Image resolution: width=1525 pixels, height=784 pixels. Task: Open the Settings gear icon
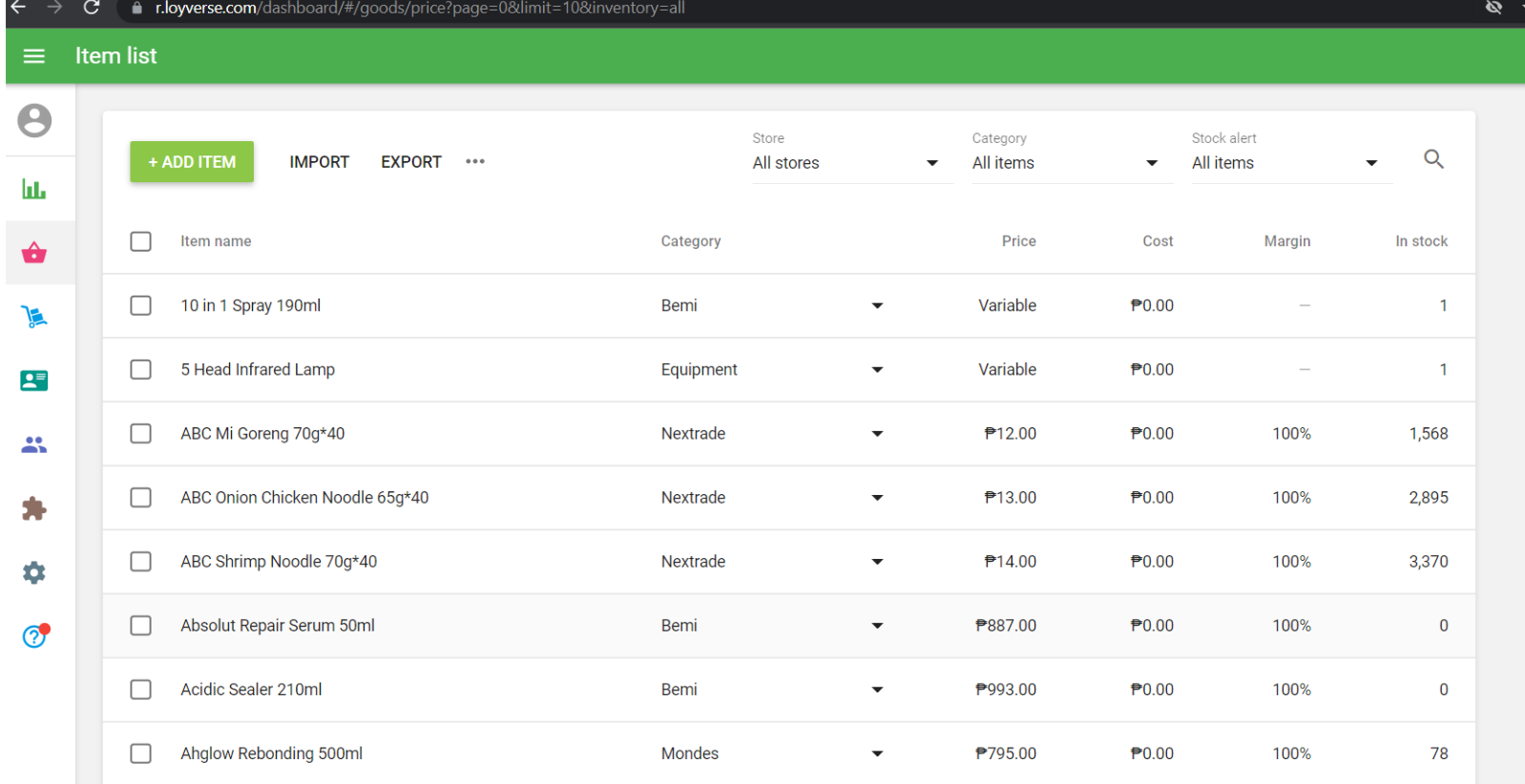pyautogui.click(x=34, y=572)
